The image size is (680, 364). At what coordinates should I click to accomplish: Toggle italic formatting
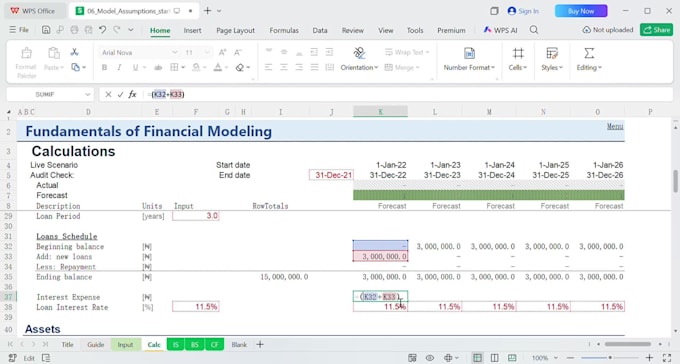tap(119, 67)
